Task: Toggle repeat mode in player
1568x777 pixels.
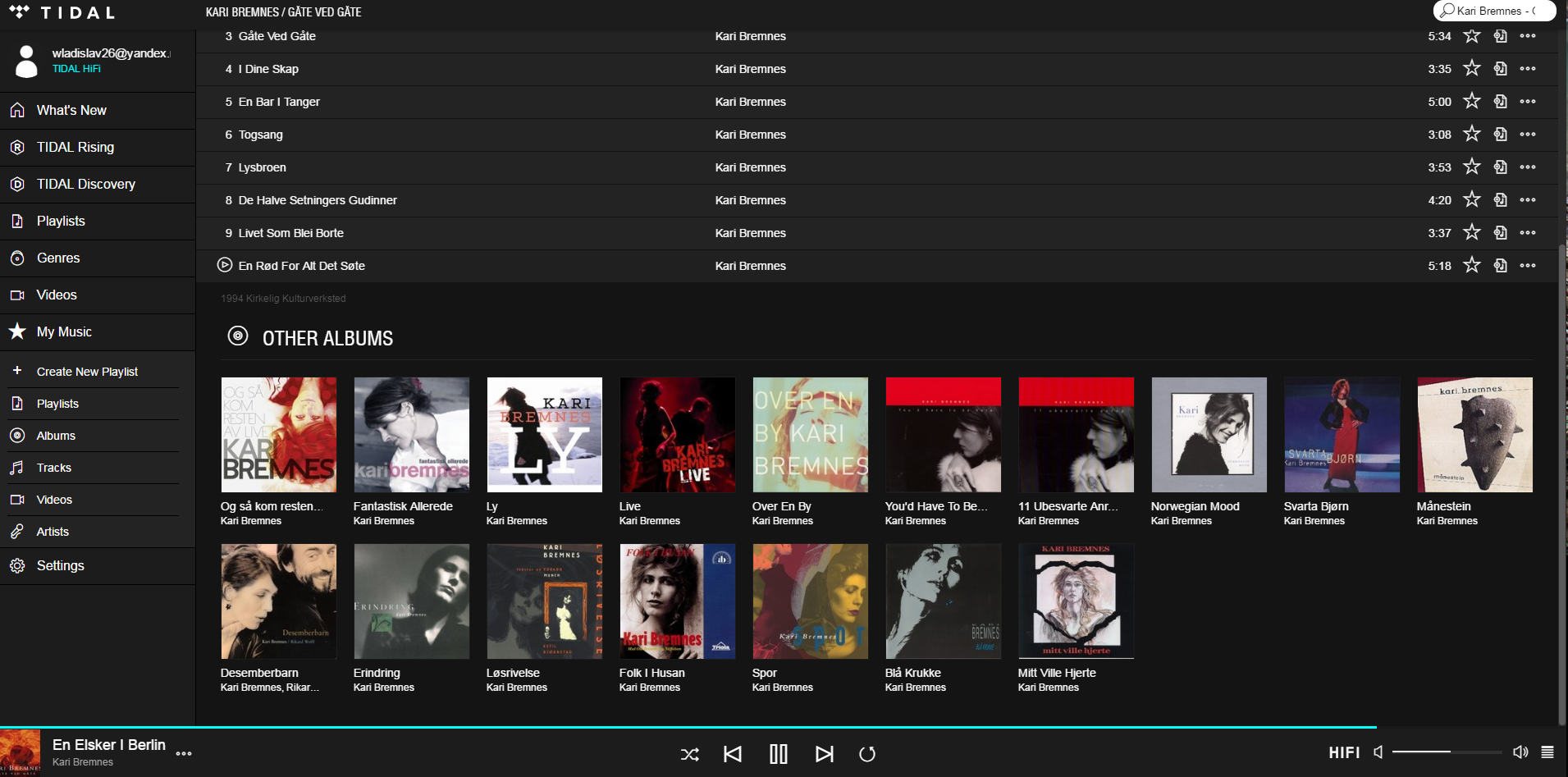Action: pos(867,754)
